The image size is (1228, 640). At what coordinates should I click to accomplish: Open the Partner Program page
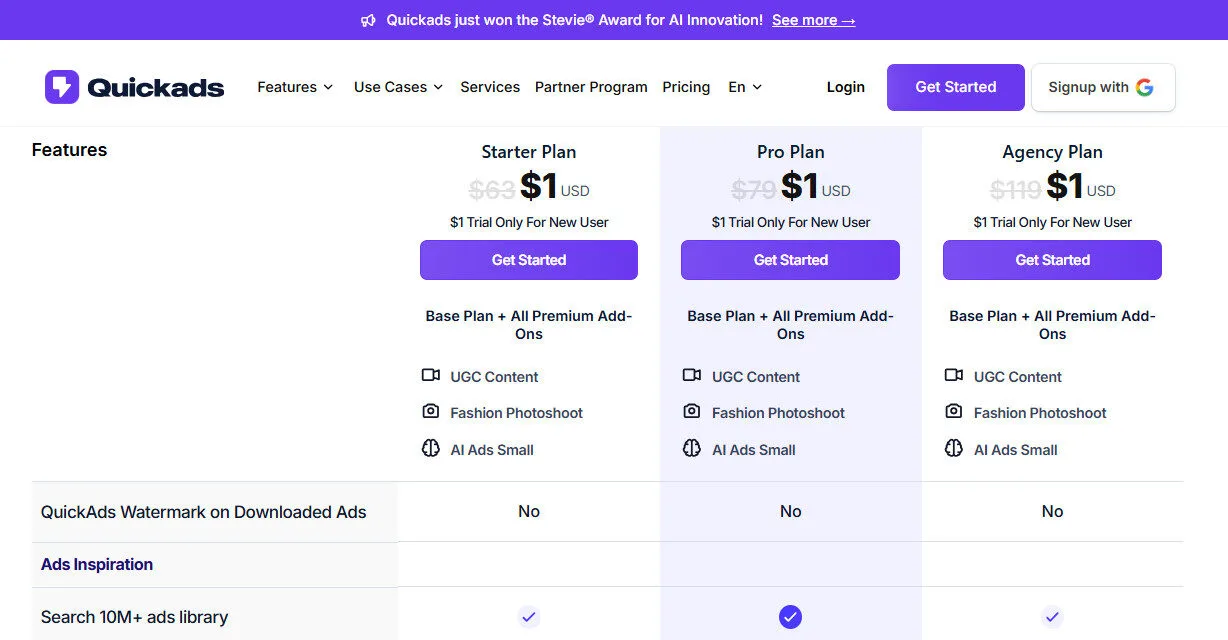tap(591, 87)
